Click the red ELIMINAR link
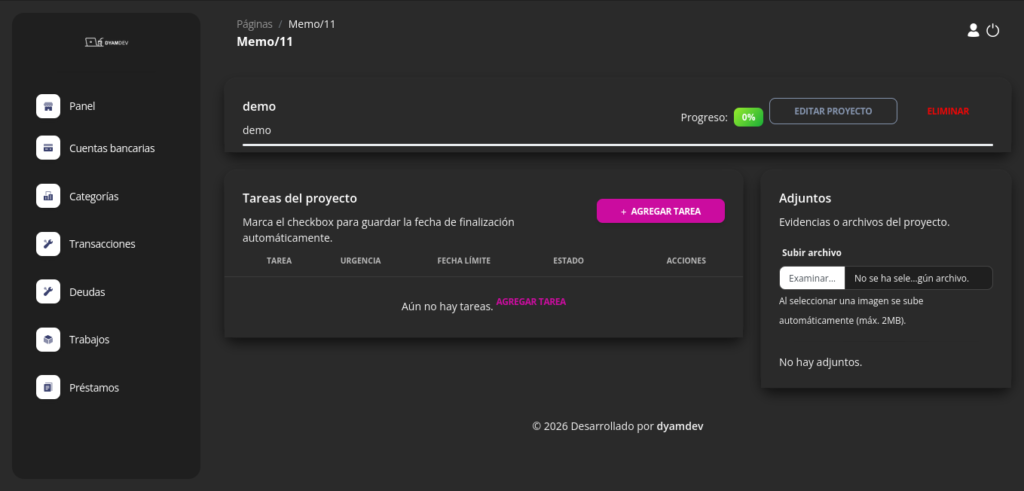This screenshot has height=491, width=1024. coord(947,111)
